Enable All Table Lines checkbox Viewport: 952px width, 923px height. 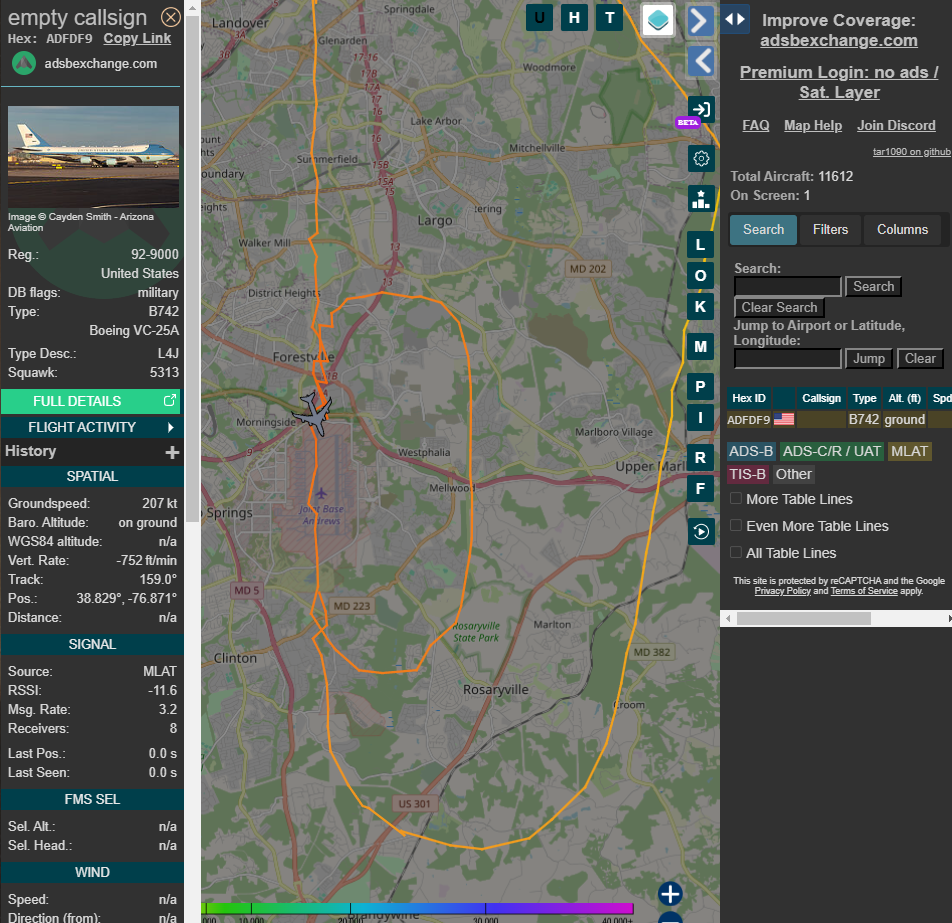click(736, 553)
